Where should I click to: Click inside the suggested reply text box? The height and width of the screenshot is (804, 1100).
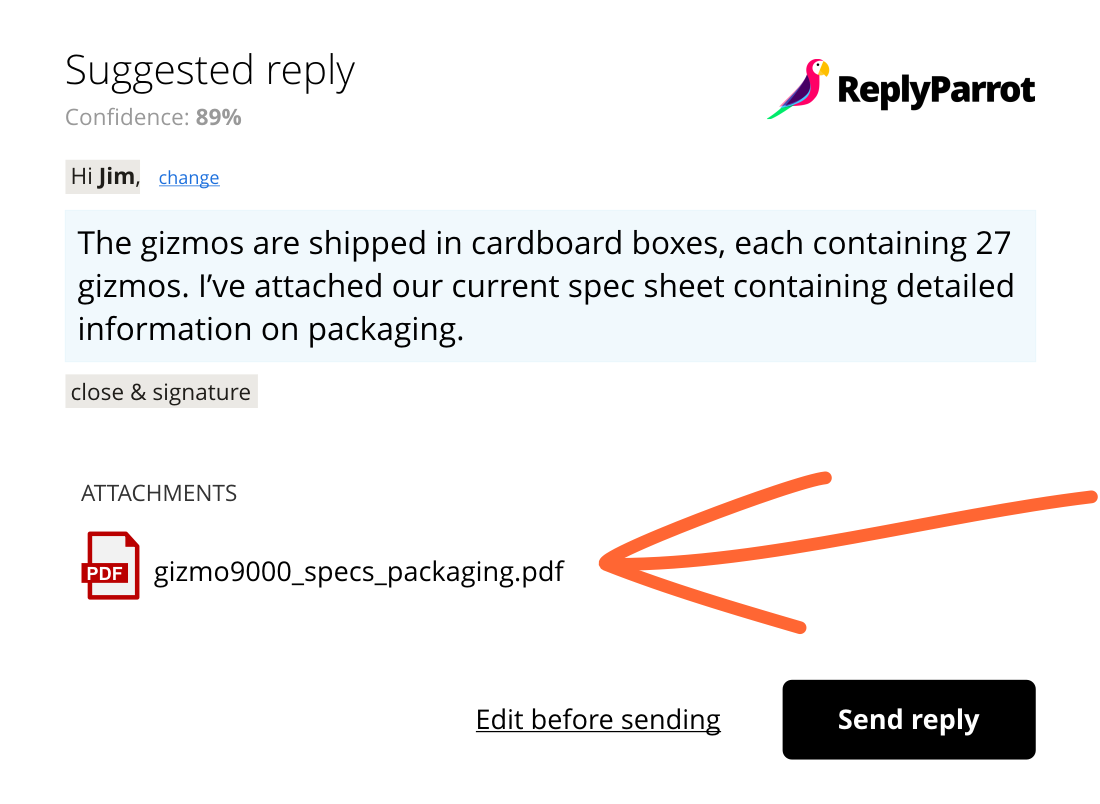[550, 286]
